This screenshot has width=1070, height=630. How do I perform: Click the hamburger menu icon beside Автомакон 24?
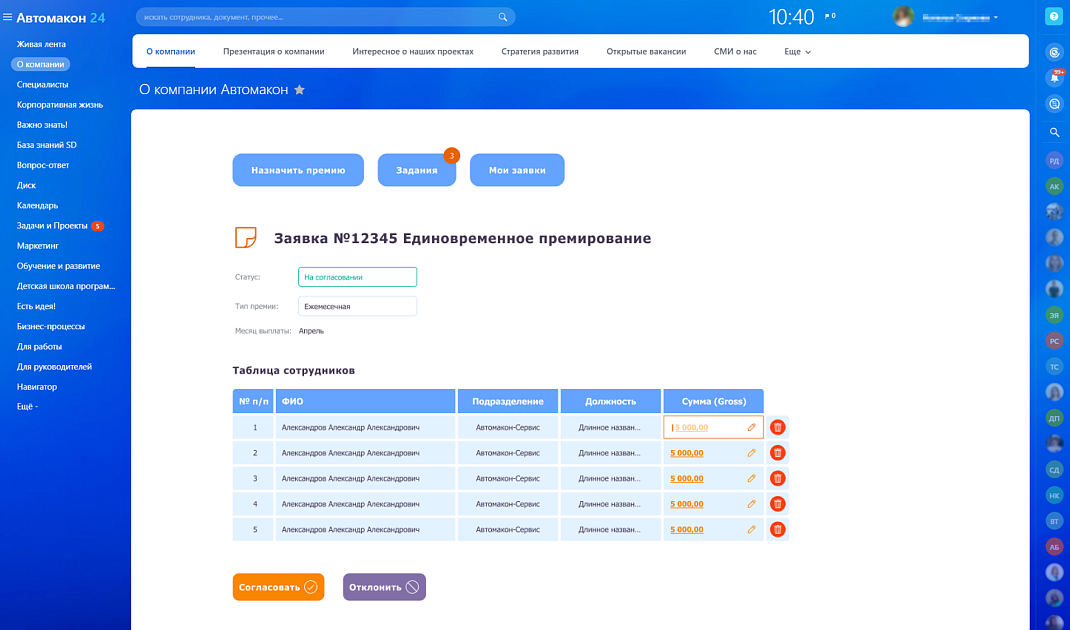point(8,17)
